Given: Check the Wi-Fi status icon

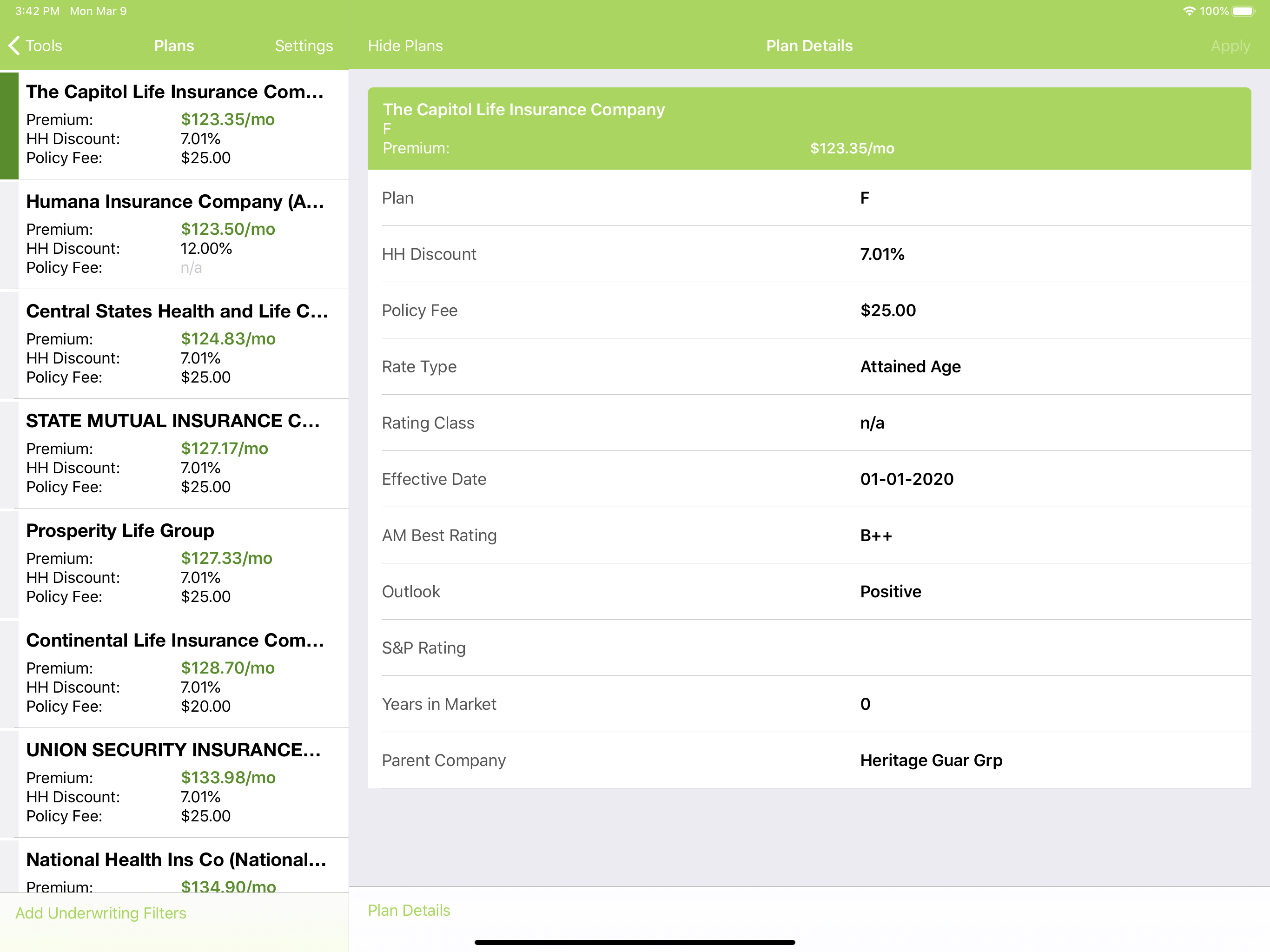Looking at the screenshot, I should click(x=1189, y=11).
